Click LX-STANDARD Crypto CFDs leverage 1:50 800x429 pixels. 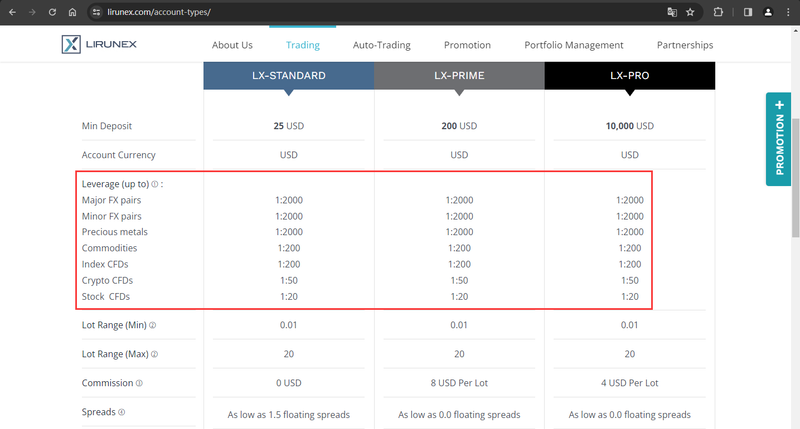pos(289,281)
